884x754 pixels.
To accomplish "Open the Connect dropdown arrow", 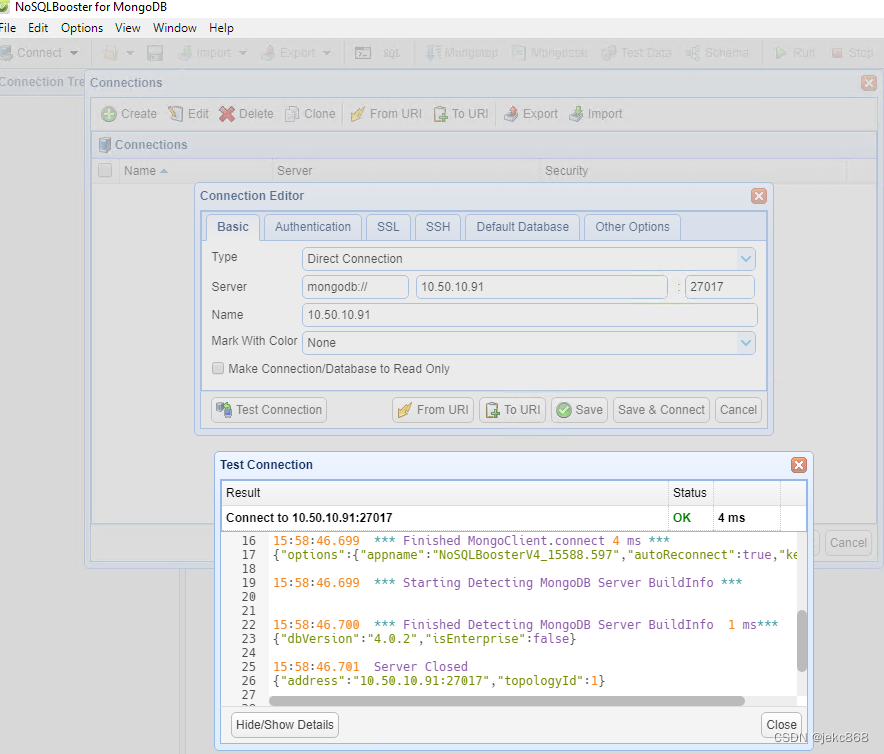I will click(x=74, y=53).
